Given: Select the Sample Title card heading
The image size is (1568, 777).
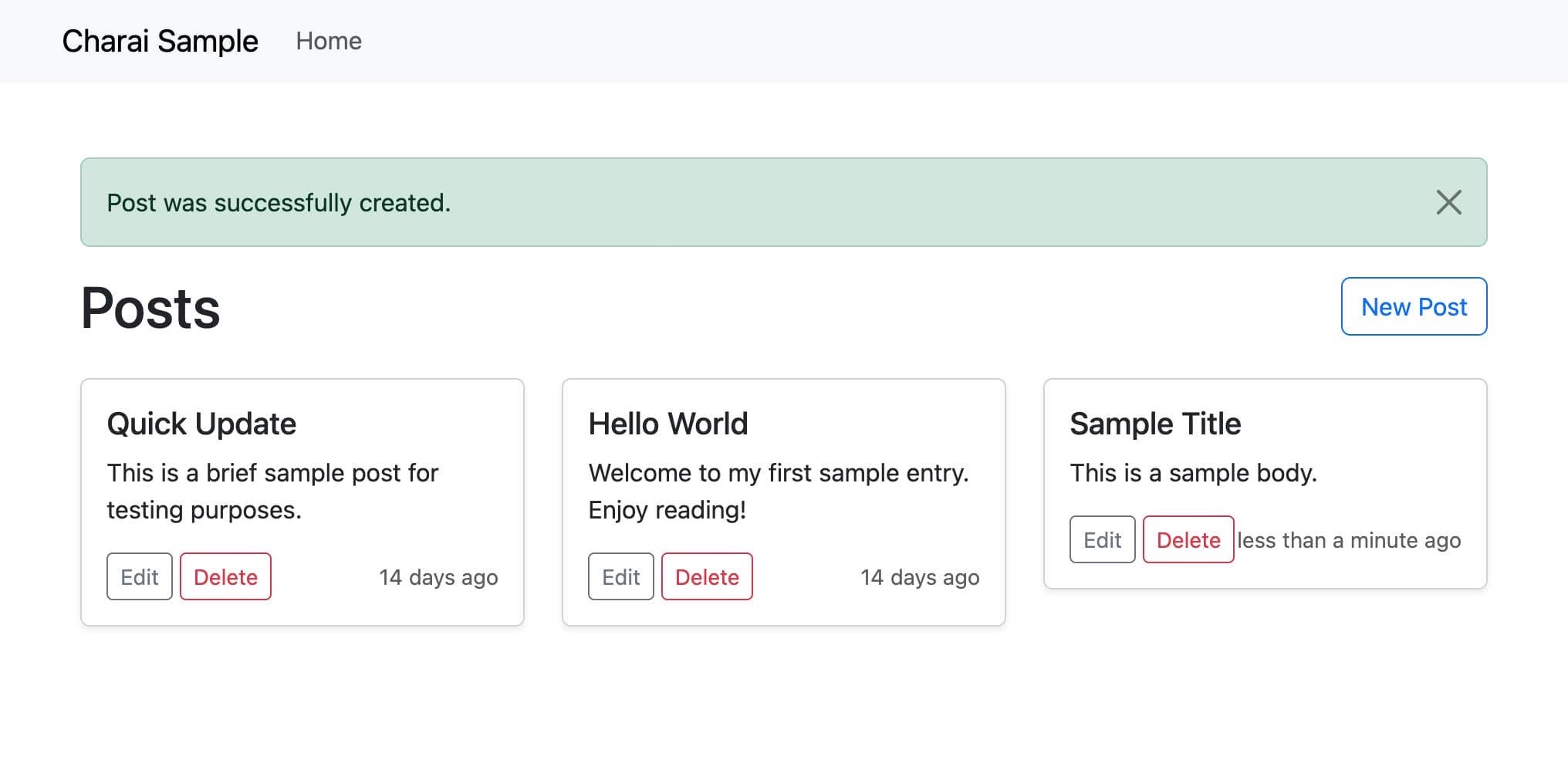Looking at the screenshot, I should (x=1155, y=424).
